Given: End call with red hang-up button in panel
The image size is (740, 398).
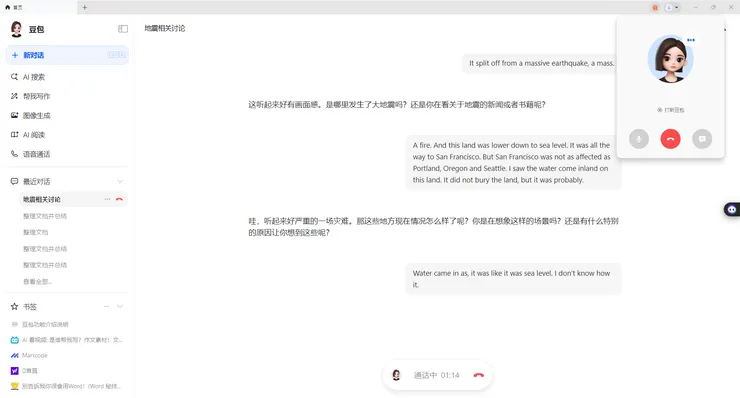Looking at the screenshot, I should pyautogui.click(x=670, y=139).
